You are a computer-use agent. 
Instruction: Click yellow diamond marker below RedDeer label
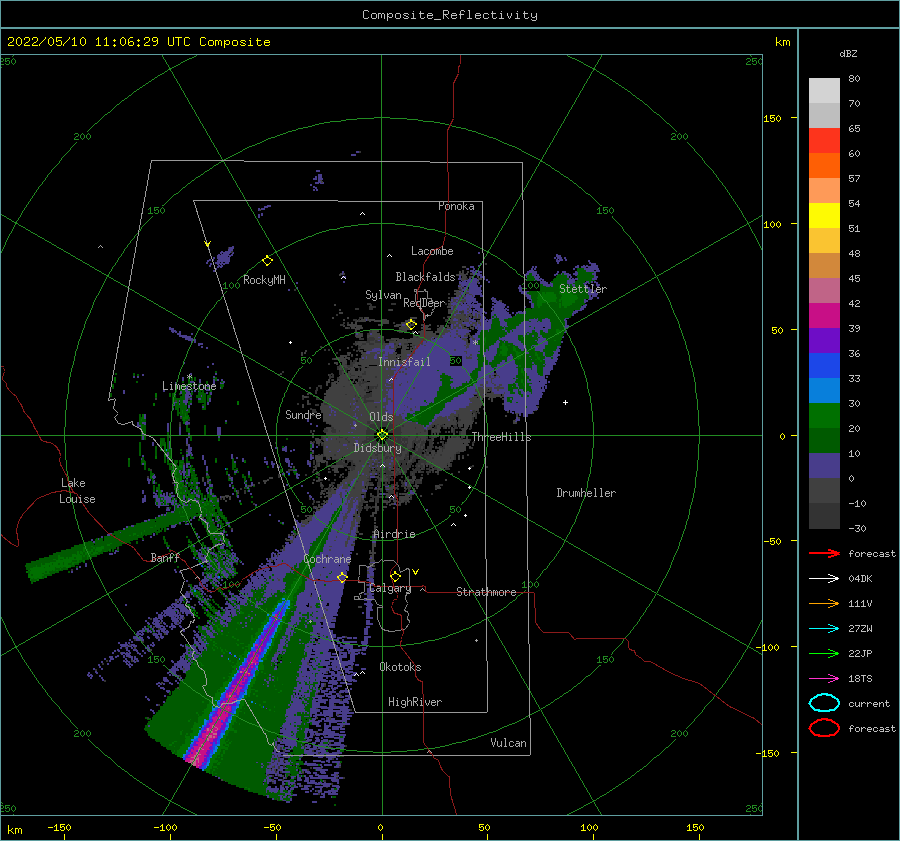point(411,325)
